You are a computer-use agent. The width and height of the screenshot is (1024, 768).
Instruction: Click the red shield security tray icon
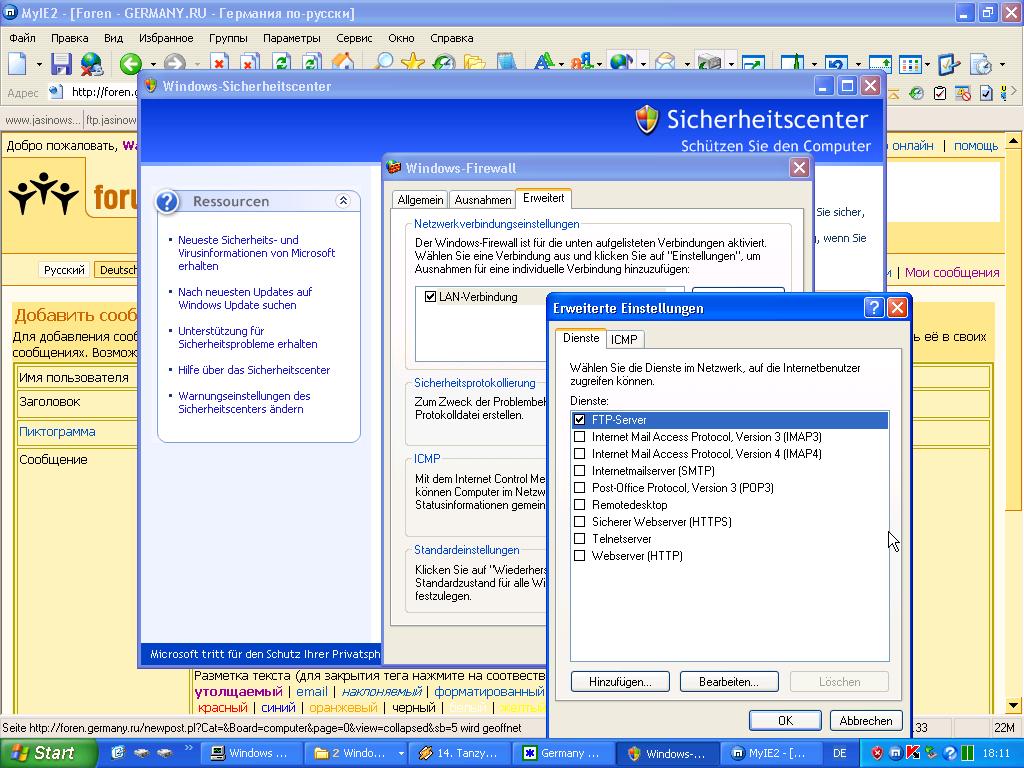tap(878, 753)
